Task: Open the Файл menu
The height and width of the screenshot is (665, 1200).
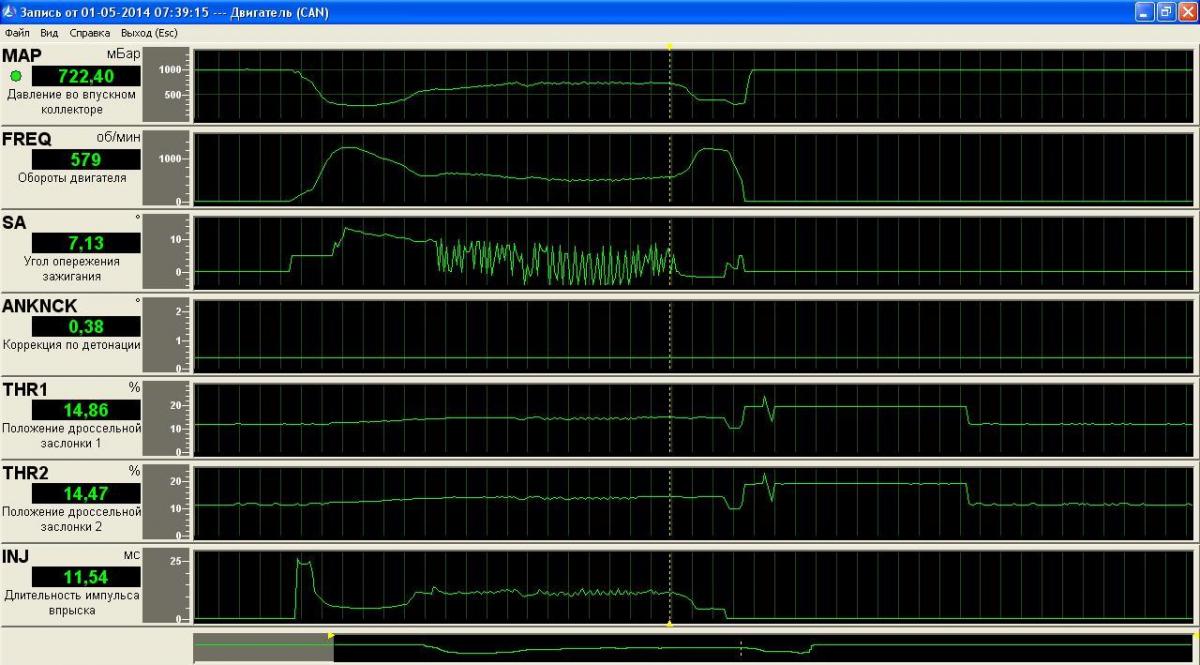Action: coord(17,33)
